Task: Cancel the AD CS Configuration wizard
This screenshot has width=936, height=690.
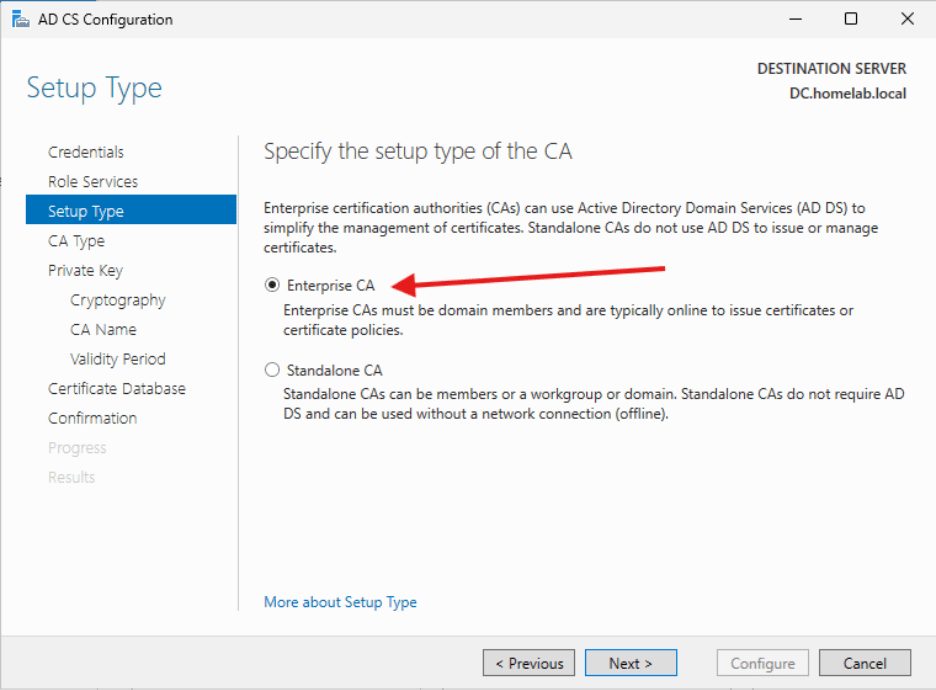Action: [x=864, y=662]
